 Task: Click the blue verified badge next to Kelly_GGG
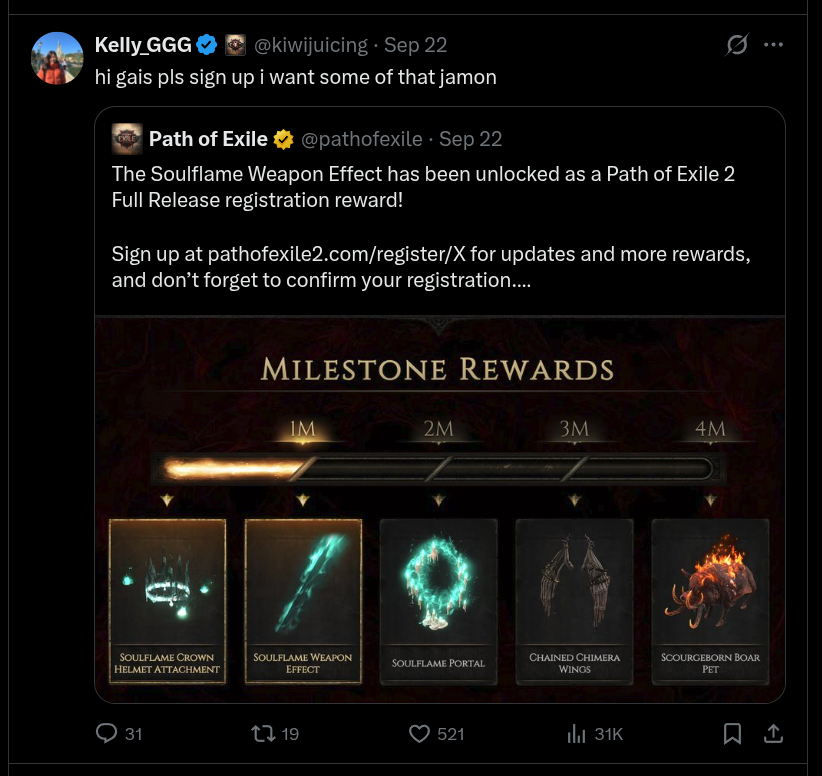pyautogui.click(x=207, y=45)
